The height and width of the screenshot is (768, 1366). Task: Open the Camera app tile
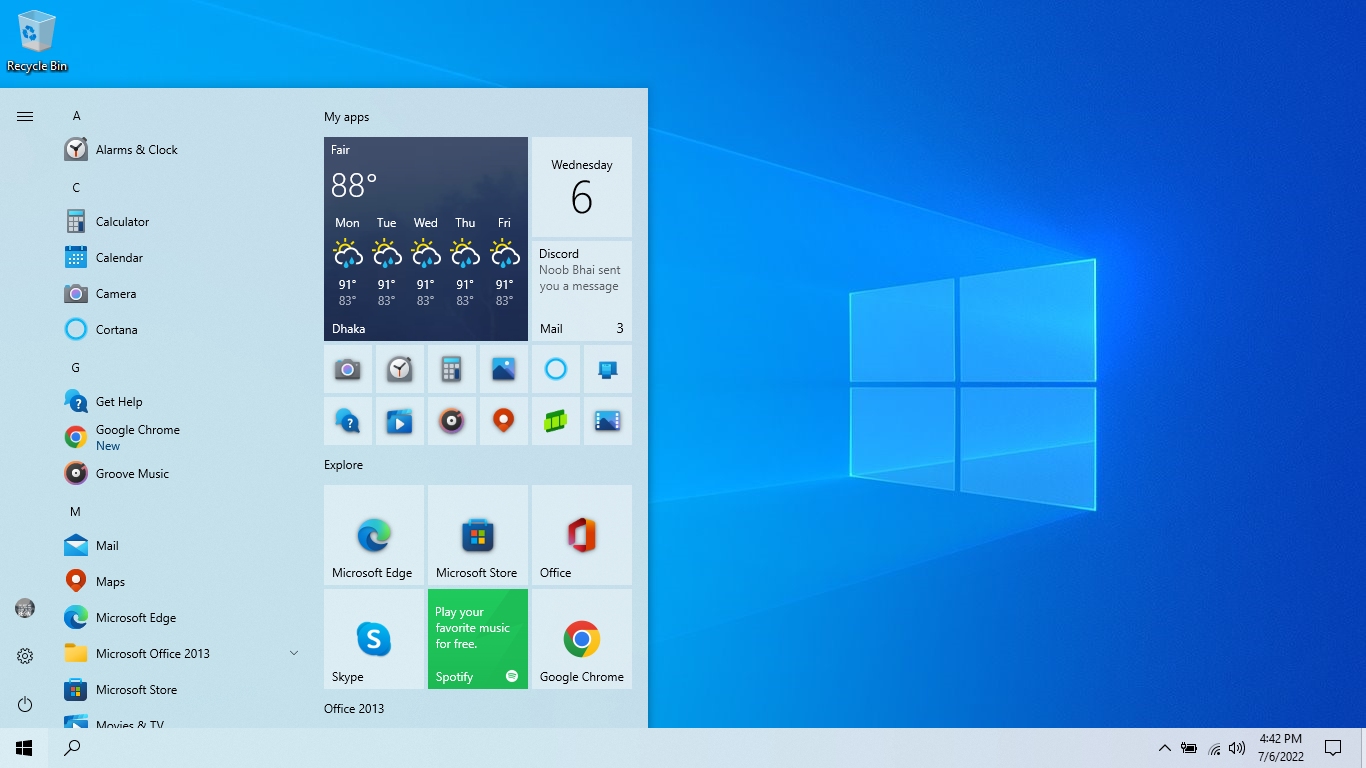point(347,369)
